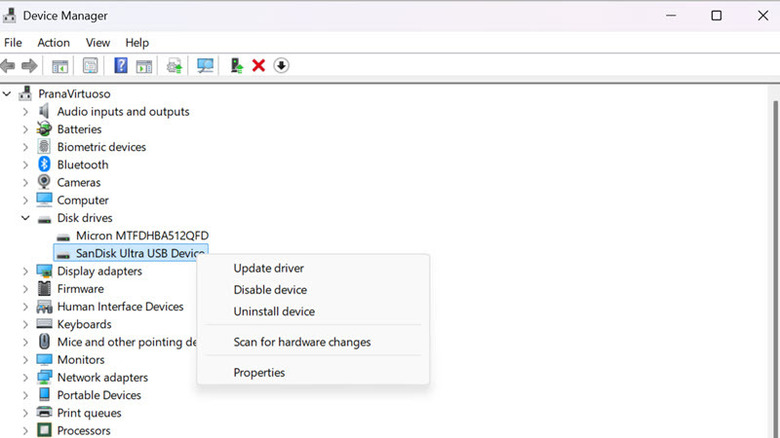Open the View menu
The image size is (780, 438).
click(98, 43)
